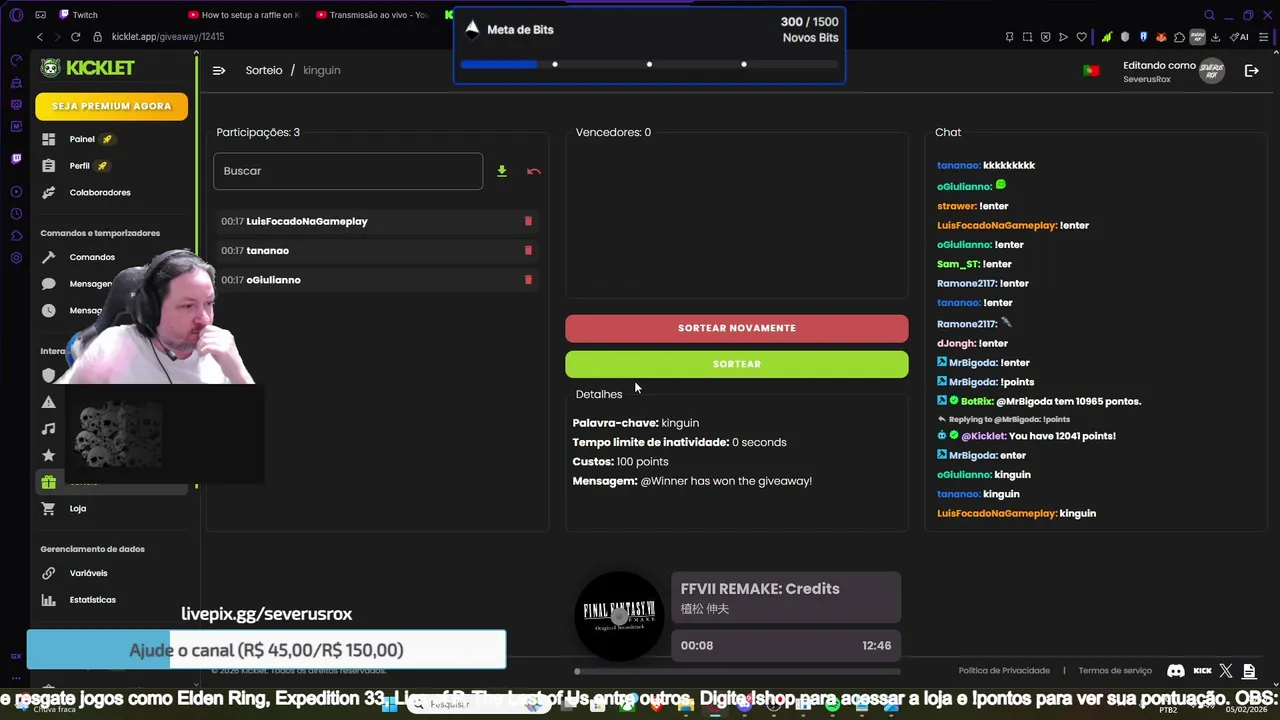Download the participants list icon
The width and height of the screenshot is (1280, 720).
pos(502,171)
